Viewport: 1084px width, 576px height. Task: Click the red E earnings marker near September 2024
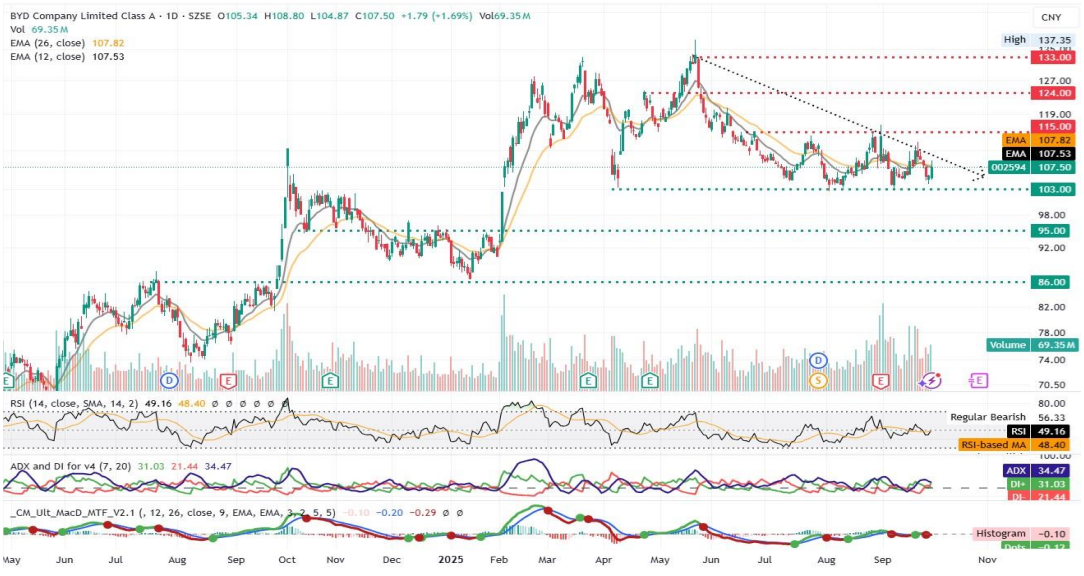pos(229,380)
